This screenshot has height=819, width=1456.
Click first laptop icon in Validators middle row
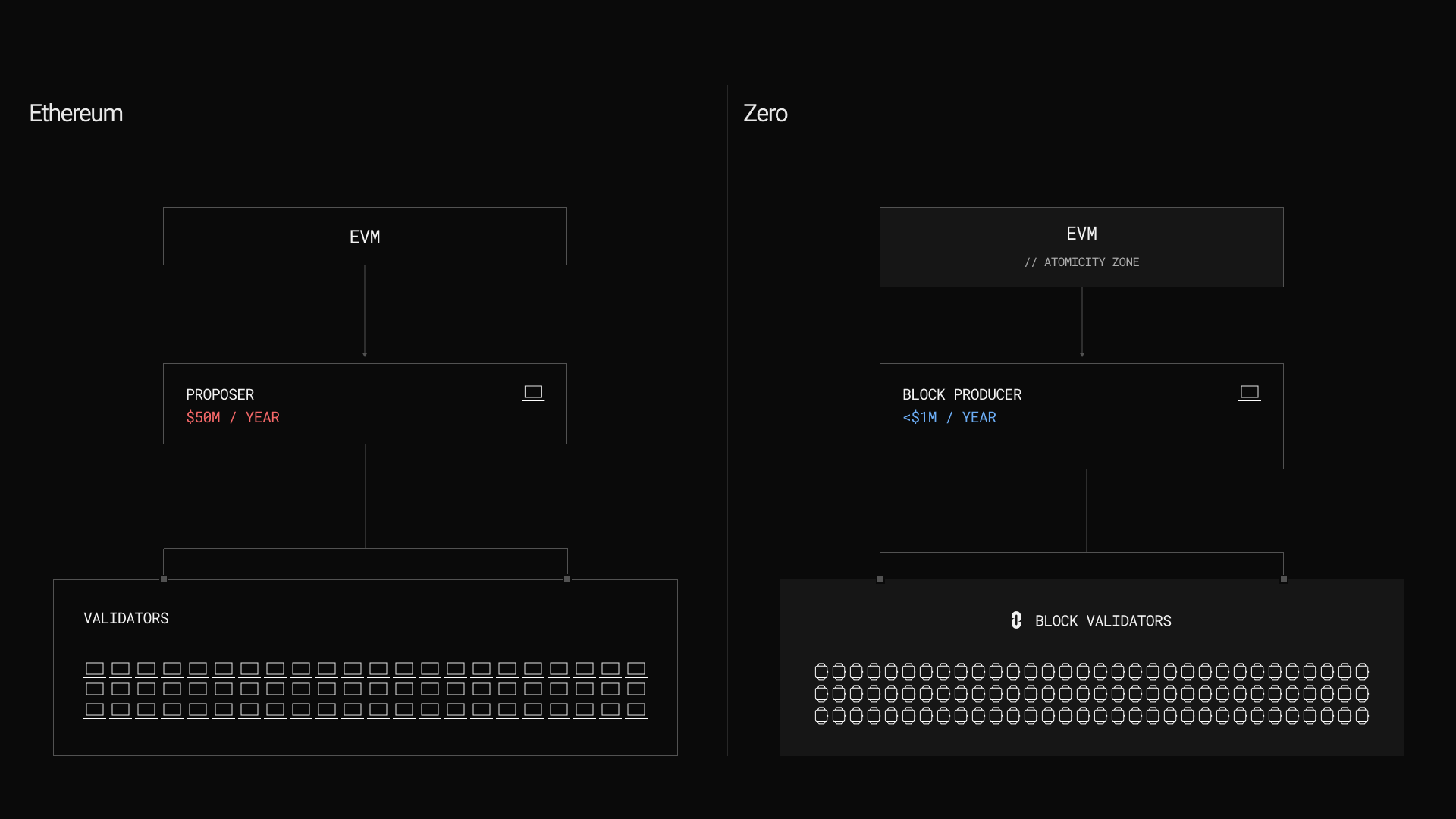coord(95,689)
